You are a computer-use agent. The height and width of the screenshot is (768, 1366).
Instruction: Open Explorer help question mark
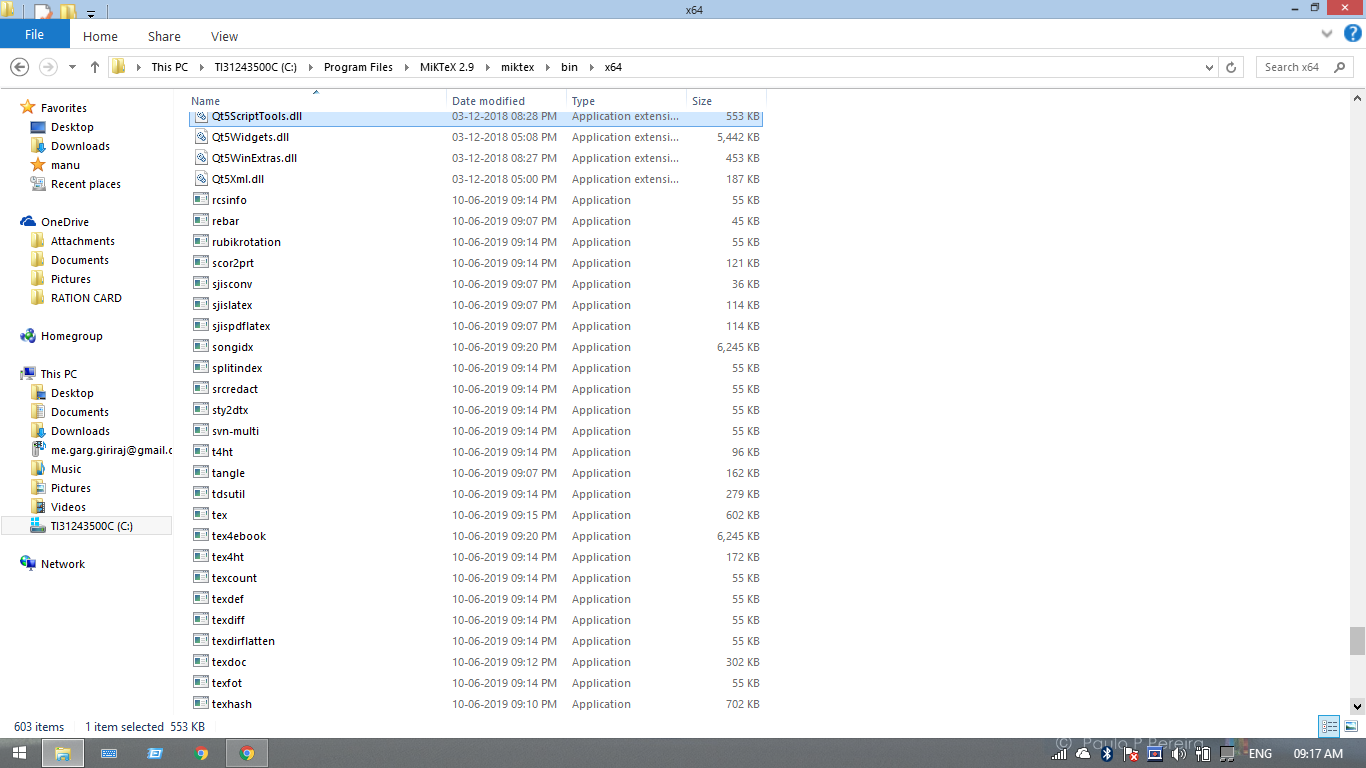coord(1352,33)
